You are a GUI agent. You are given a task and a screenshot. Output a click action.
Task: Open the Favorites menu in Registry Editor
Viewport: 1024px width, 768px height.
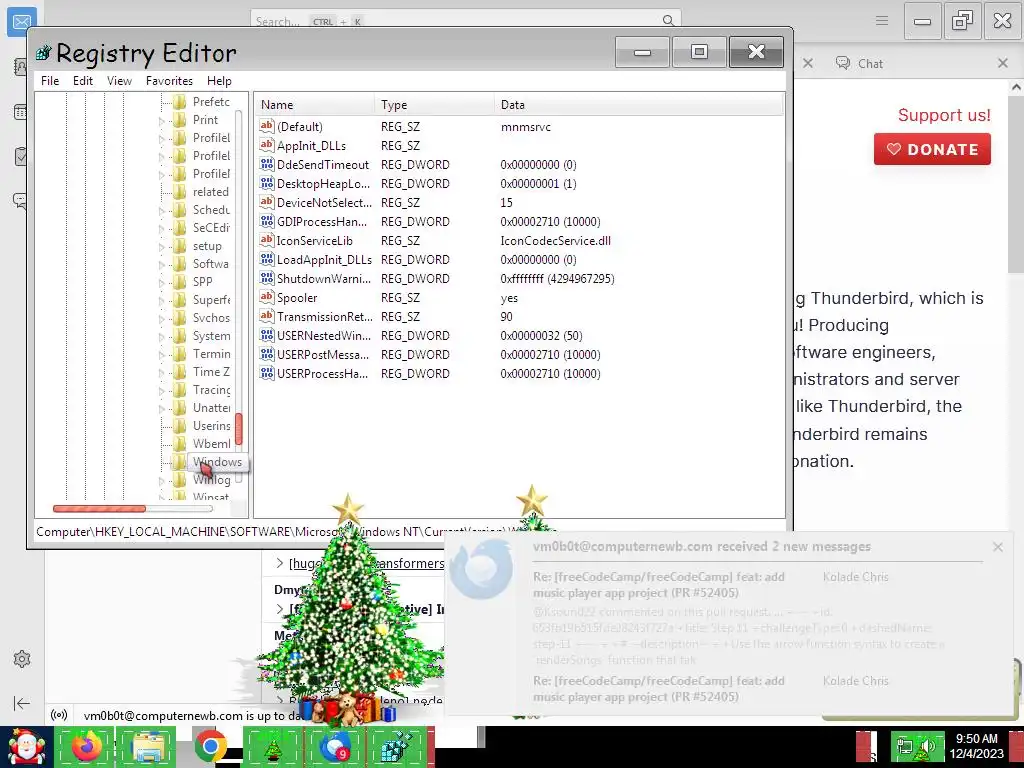169,81
